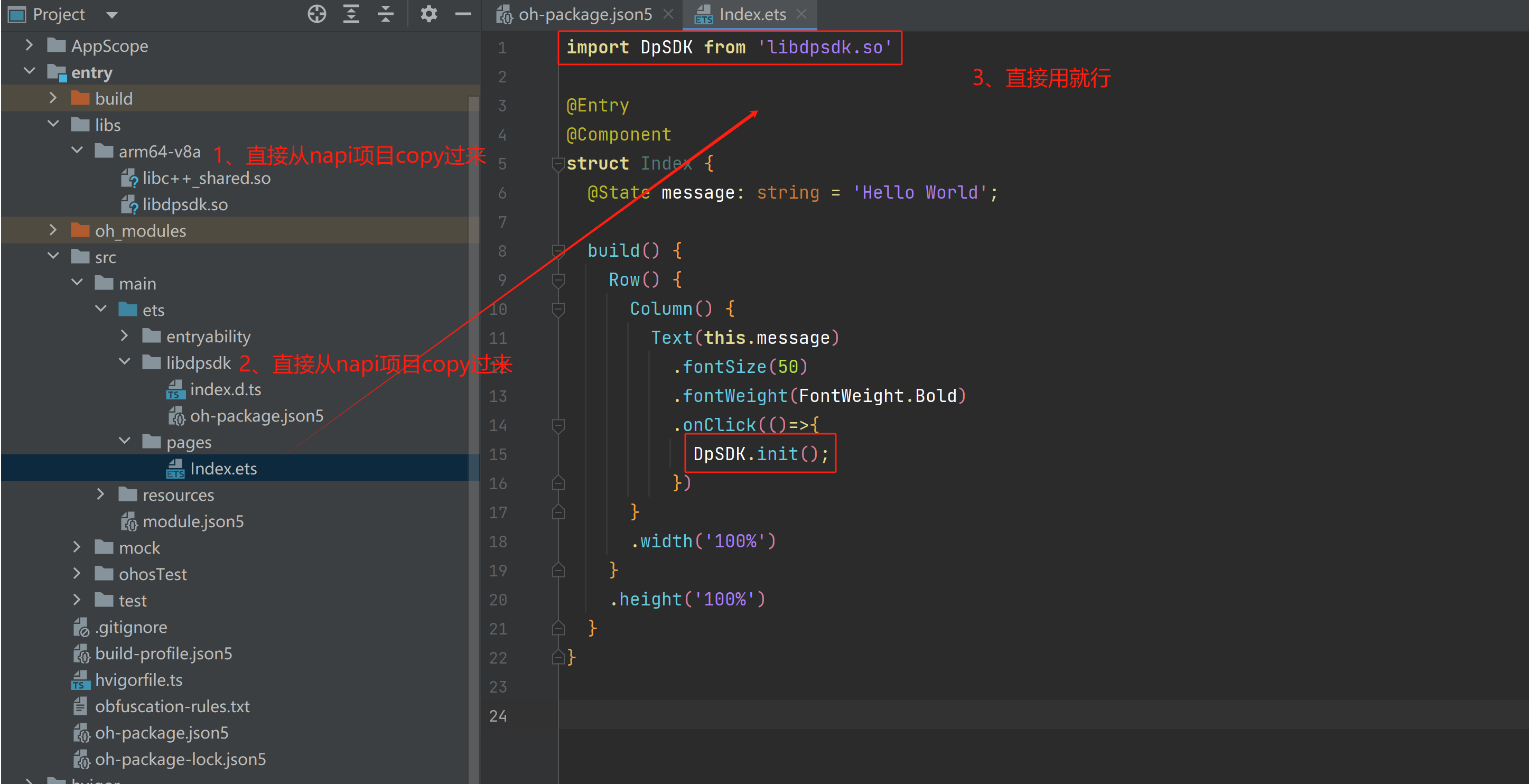Click the build-profile.json5 file icon
Viewport: 1529px width, 784px height.
click(x=81, y=654)
